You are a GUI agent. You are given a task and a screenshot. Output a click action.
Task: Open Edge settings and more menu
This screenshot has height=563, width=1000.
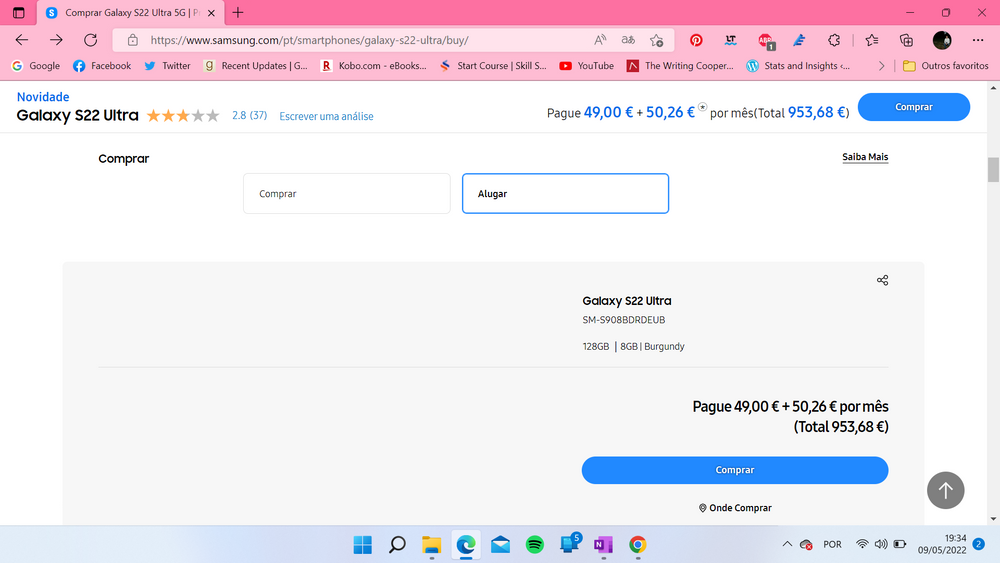pos(978,40)
